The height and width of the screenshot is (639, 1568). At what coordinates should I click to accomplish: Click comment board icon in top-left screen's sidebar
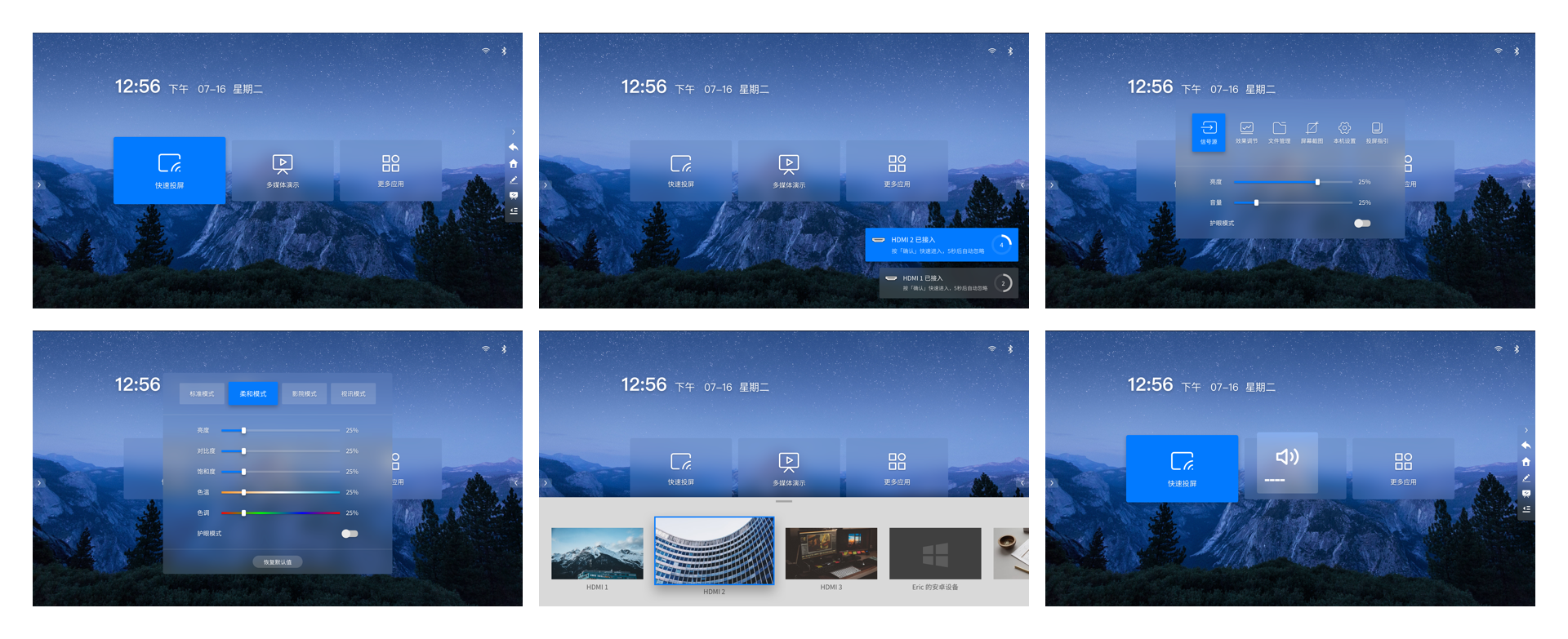click(x=514, y=195)
